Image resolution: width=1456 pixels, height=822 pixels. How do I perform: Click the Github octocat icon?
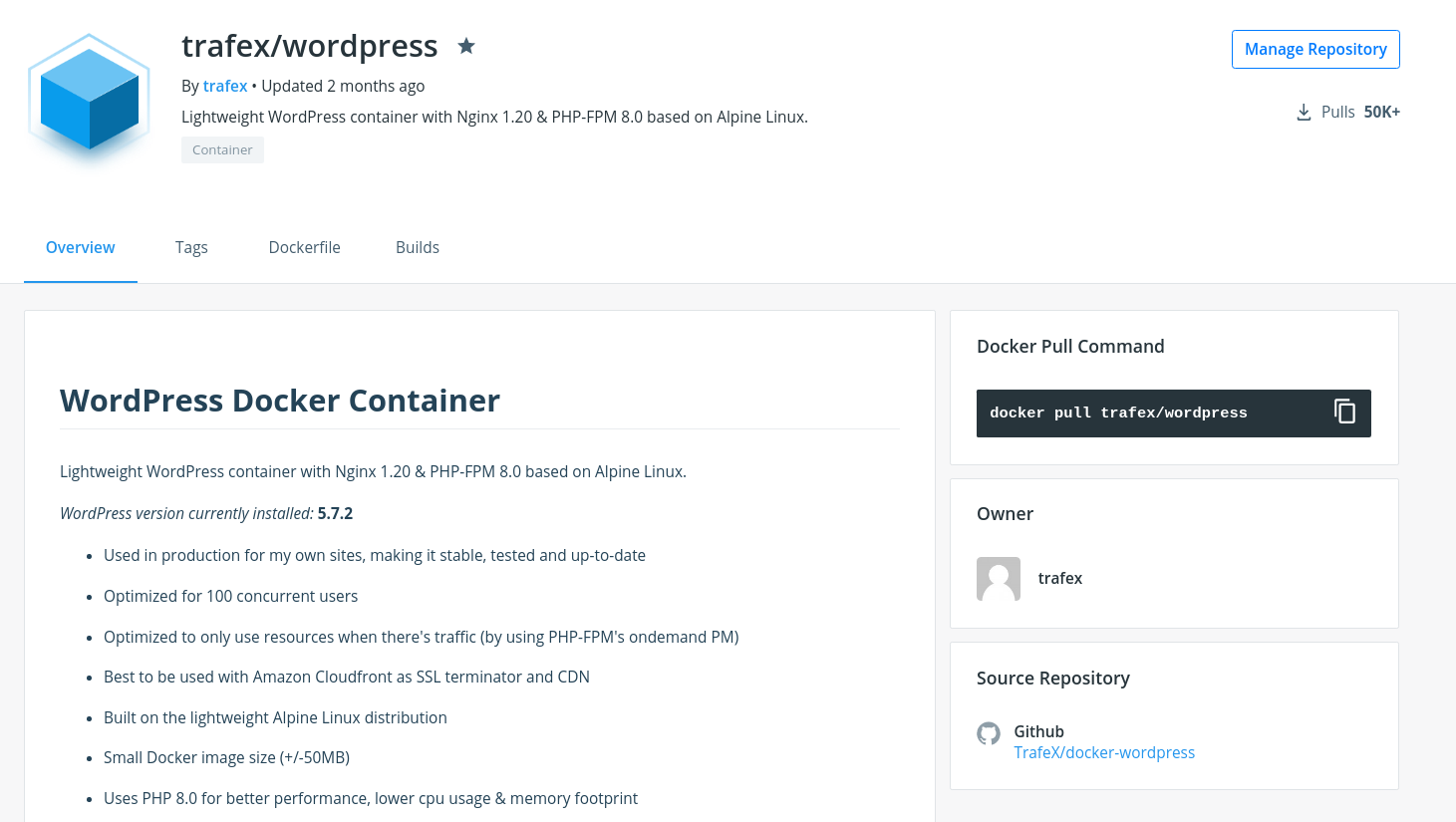(x=989, y=733)
